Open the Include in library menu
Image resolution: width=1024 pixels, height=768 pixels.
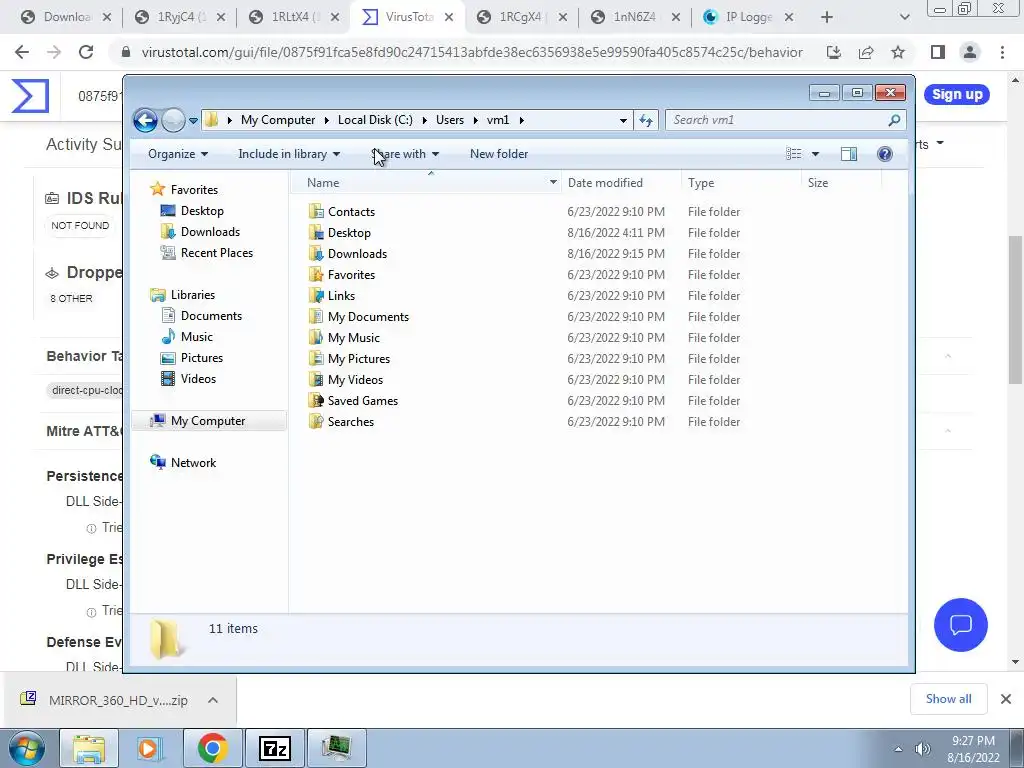point(289,154)
